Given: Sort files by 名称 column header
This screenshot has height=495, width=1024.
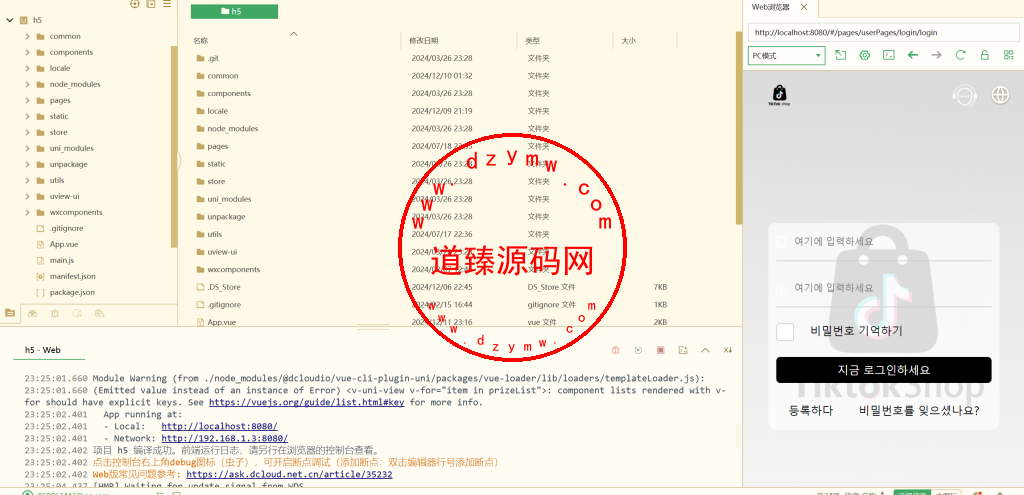Looking at the screenshot, I should (x=200, y=40).
